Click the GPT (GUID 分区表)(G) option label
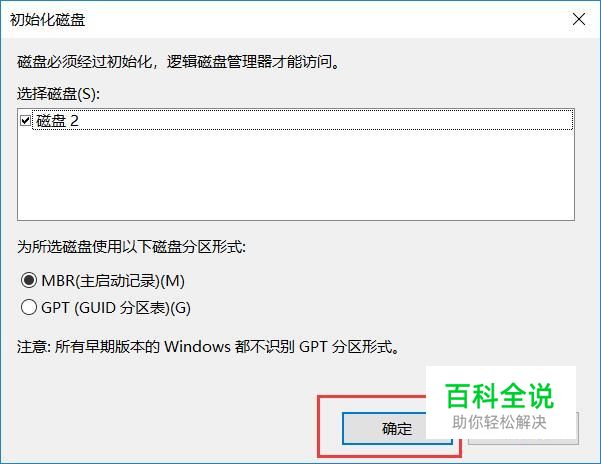This screenshot has width=601, height=464. (116, 308)
